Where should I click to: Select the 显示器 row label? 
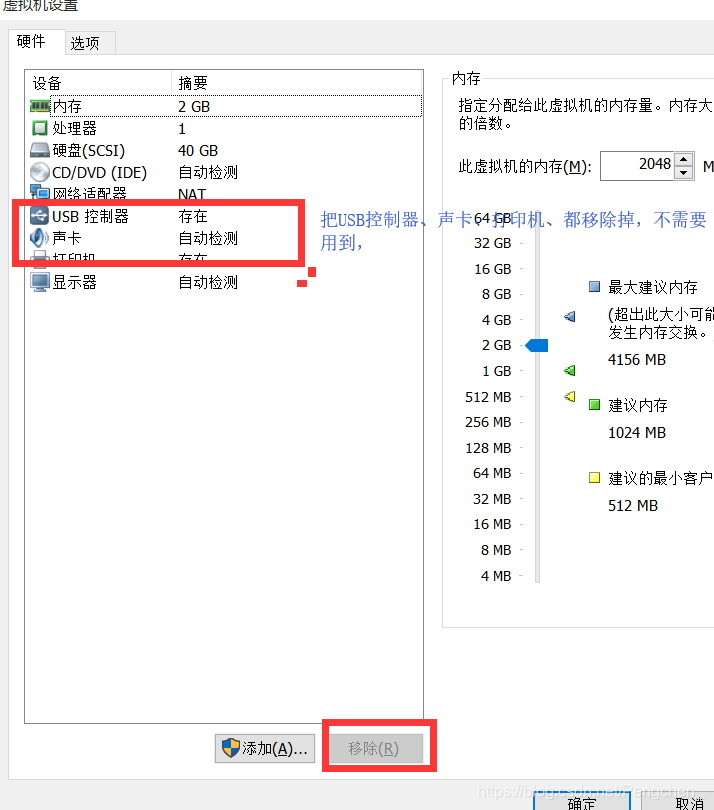coord(74,282)
